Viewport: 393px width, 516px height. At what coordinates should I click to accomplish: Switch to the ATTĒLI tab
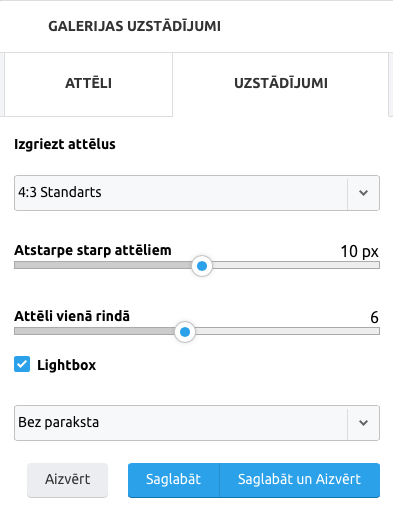coord(88,84)
